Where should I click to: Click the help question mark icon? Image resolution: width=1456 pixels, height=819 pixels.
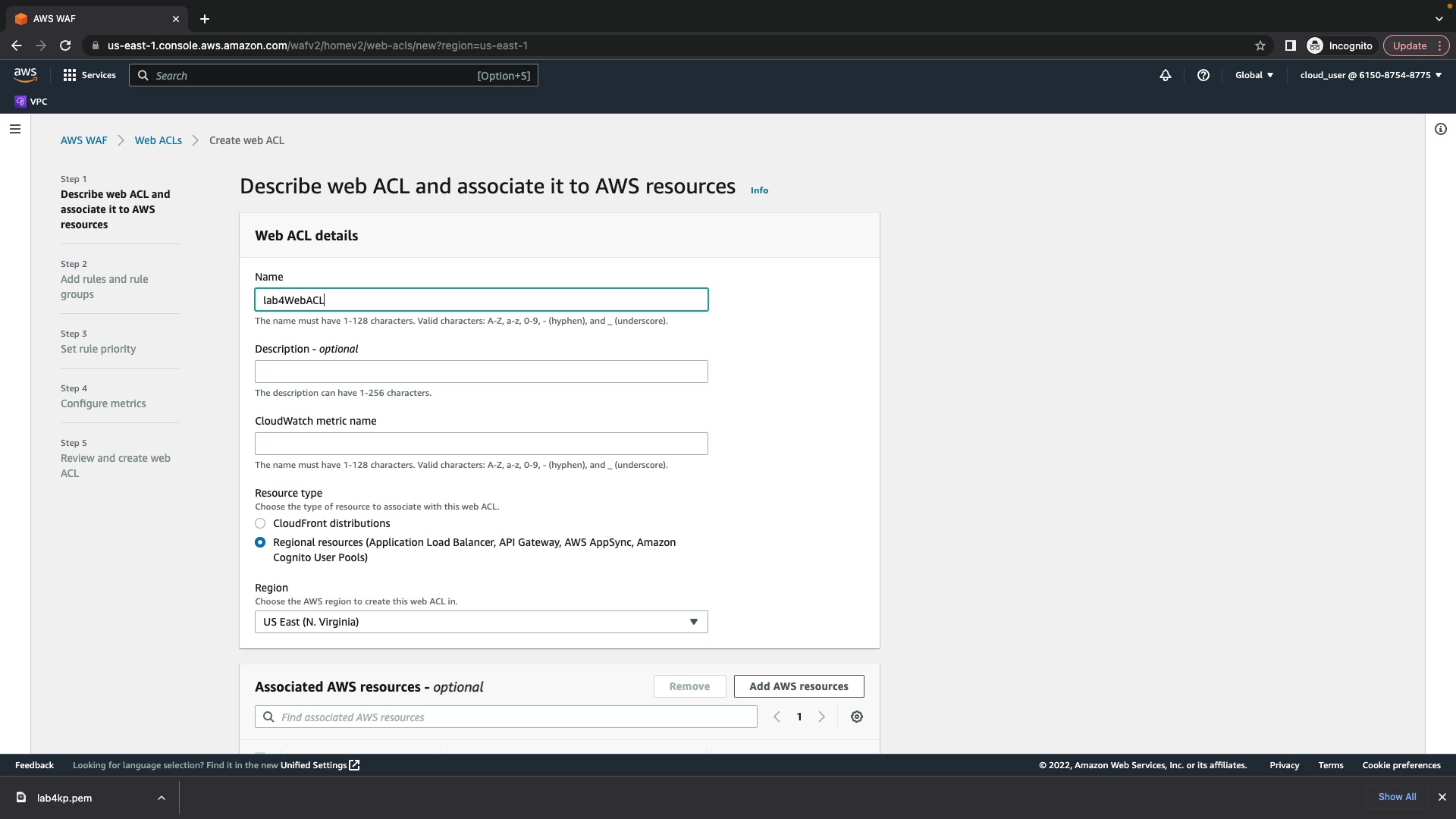click(x=1203, y=75)
